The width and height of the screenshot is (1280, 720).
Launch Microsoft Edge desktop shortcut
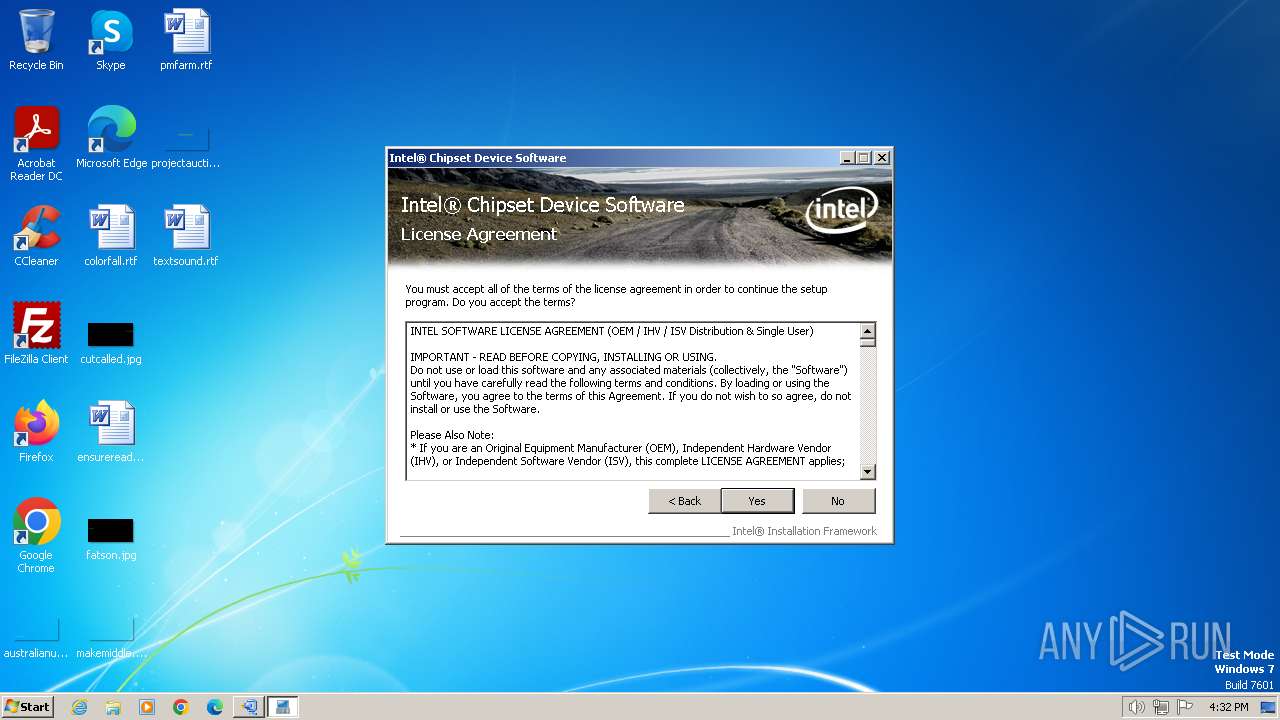111,138
